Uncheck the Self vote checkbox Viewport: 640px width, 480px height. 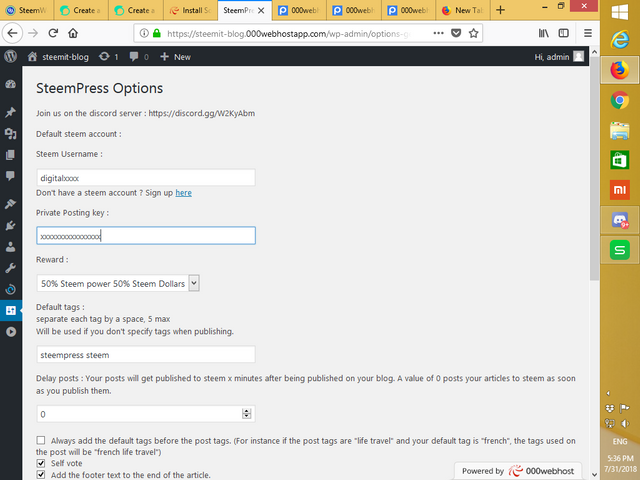[41, 464]
